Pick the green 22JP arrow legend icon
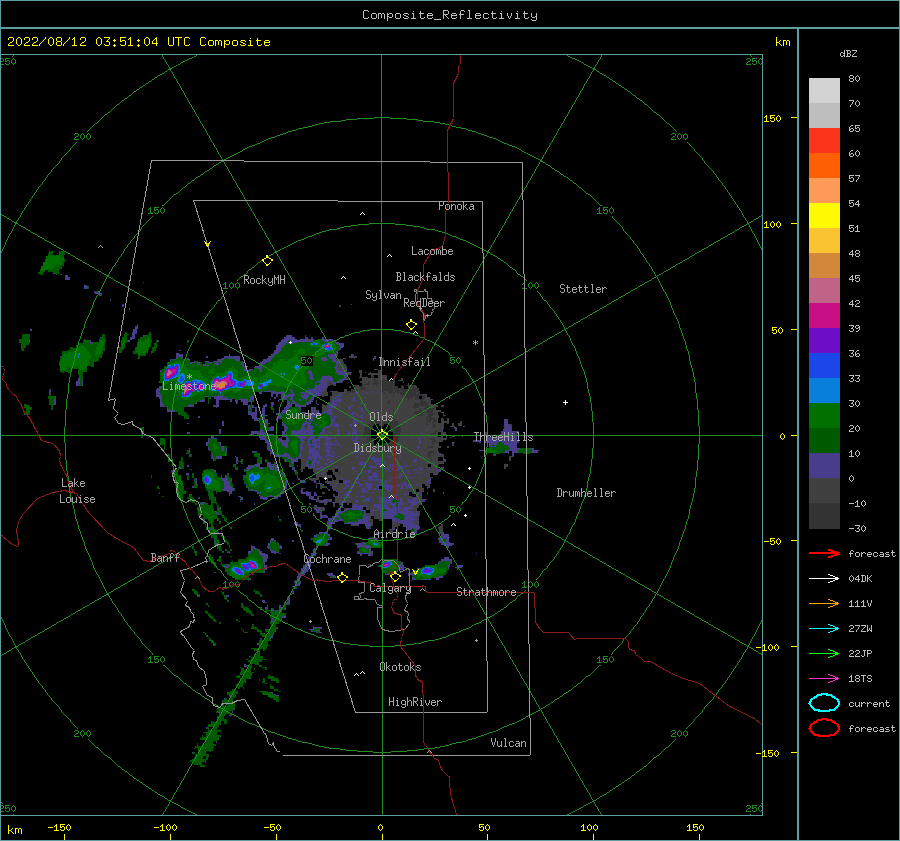 coord(824,653)
